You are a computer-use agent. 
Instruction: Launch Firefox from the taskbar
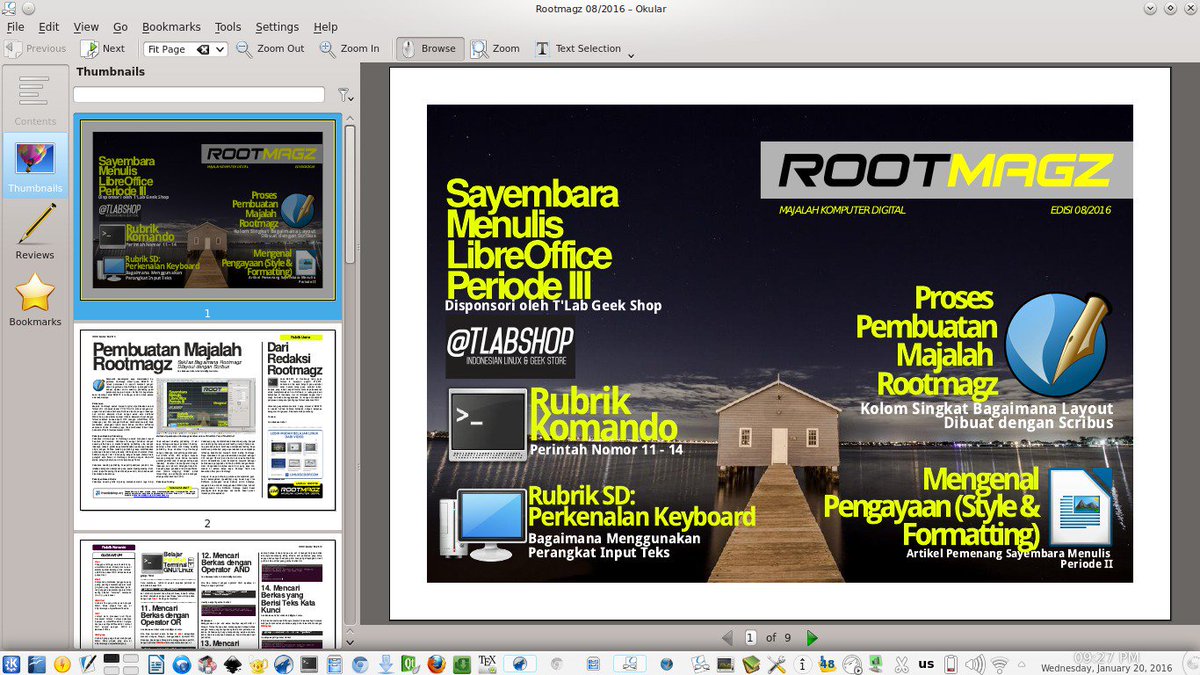436,664
